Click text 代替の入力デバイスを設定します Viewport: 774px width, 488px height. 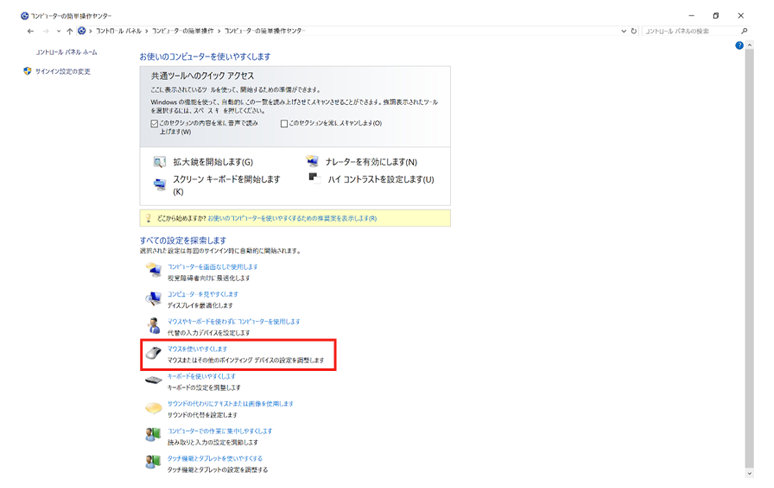click(209, 333)
